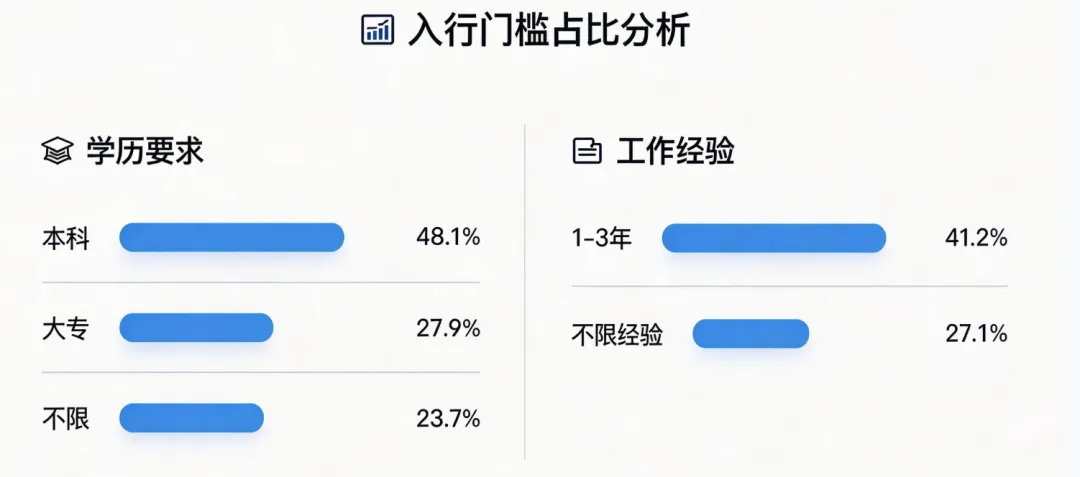Click the 41.2% value
1080x477 pixels.
tap(976, 238)
